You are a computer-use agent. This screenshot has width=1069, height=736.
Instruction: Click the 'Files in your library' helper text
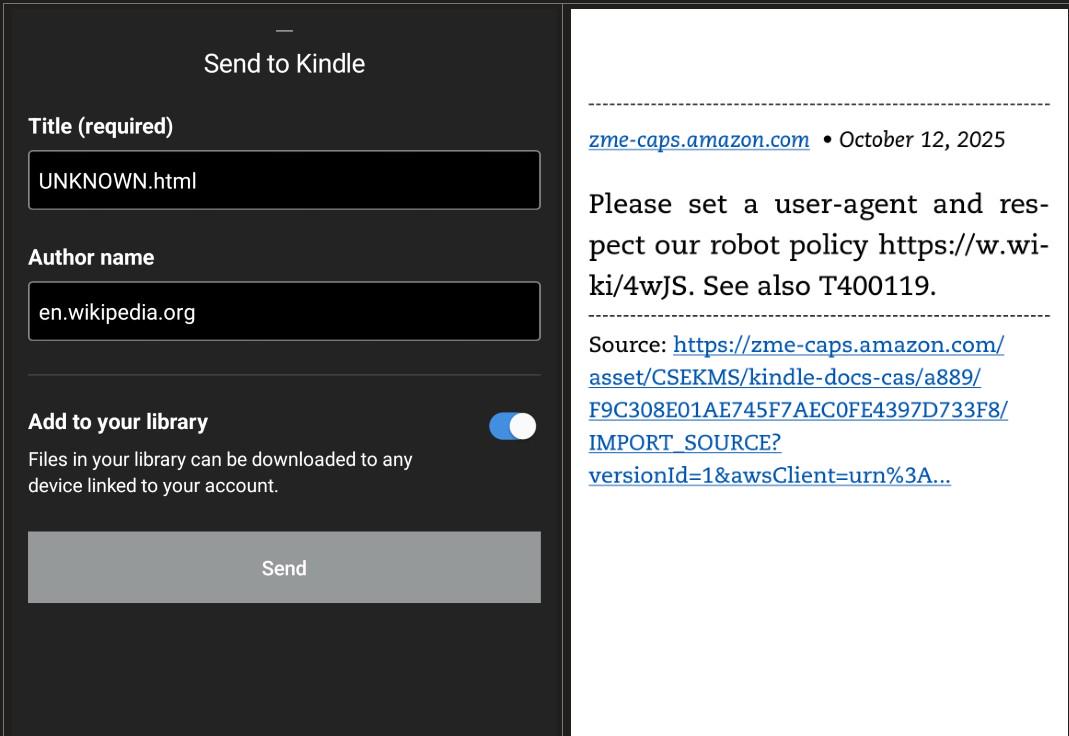(220, 473)
